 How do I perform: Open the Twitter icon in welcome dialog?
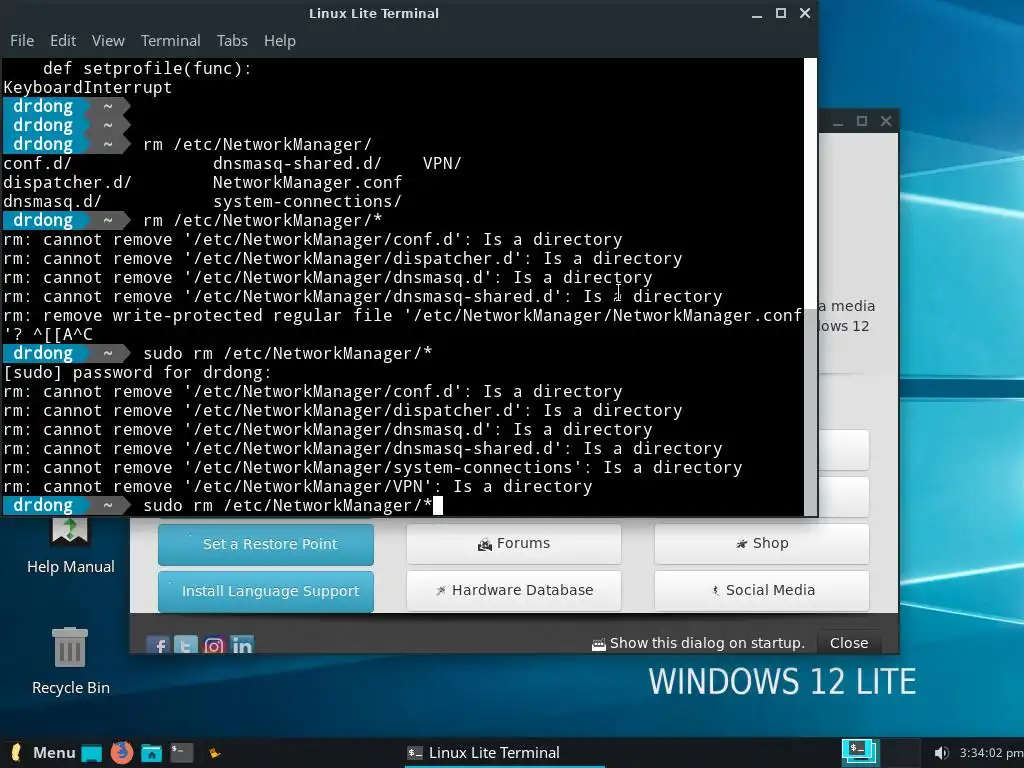tap(185, 645)
